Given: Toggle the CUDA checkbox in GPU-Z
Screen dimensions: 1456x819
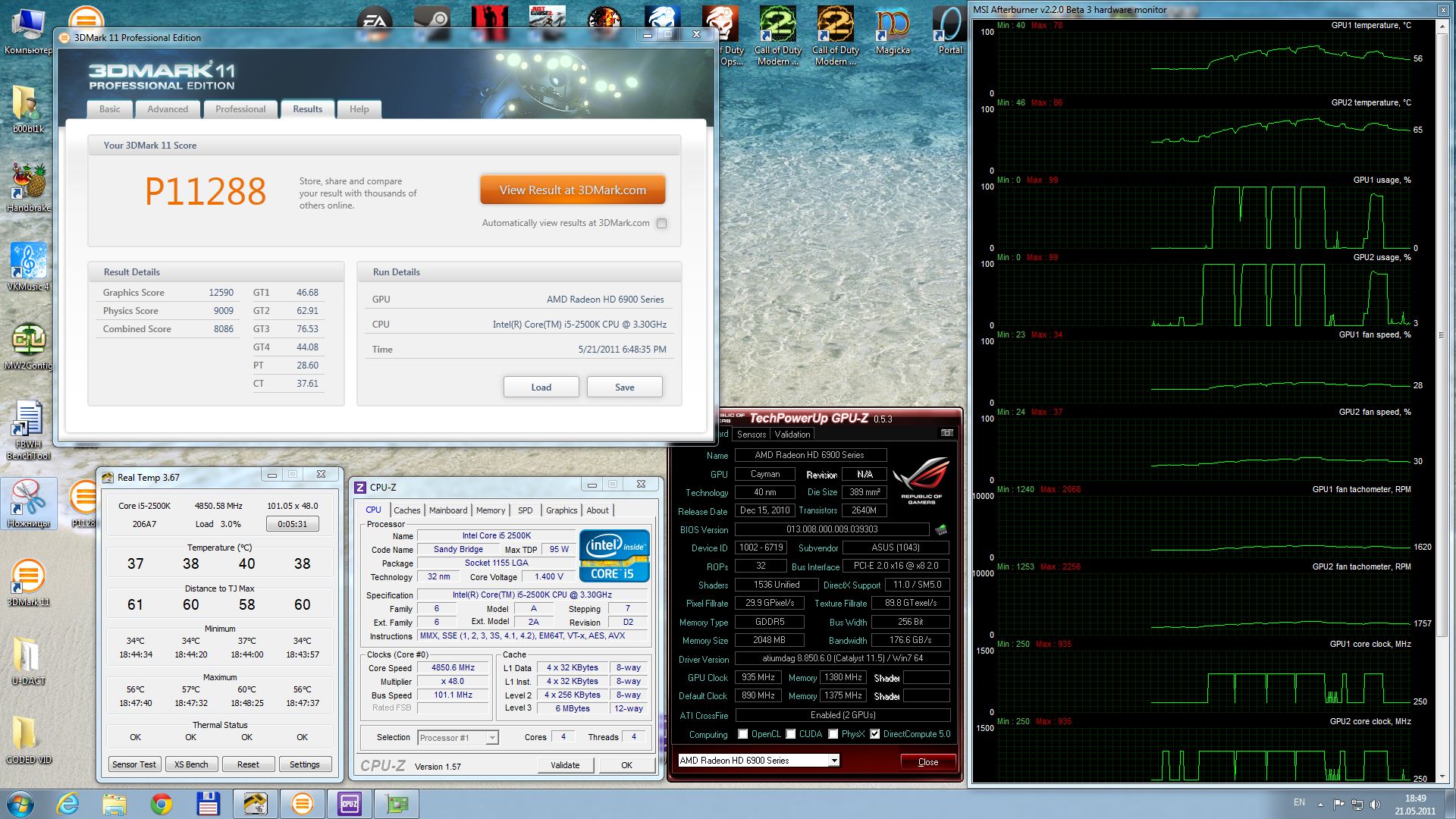Looking at the screenshot, I should tap(791, 734).
